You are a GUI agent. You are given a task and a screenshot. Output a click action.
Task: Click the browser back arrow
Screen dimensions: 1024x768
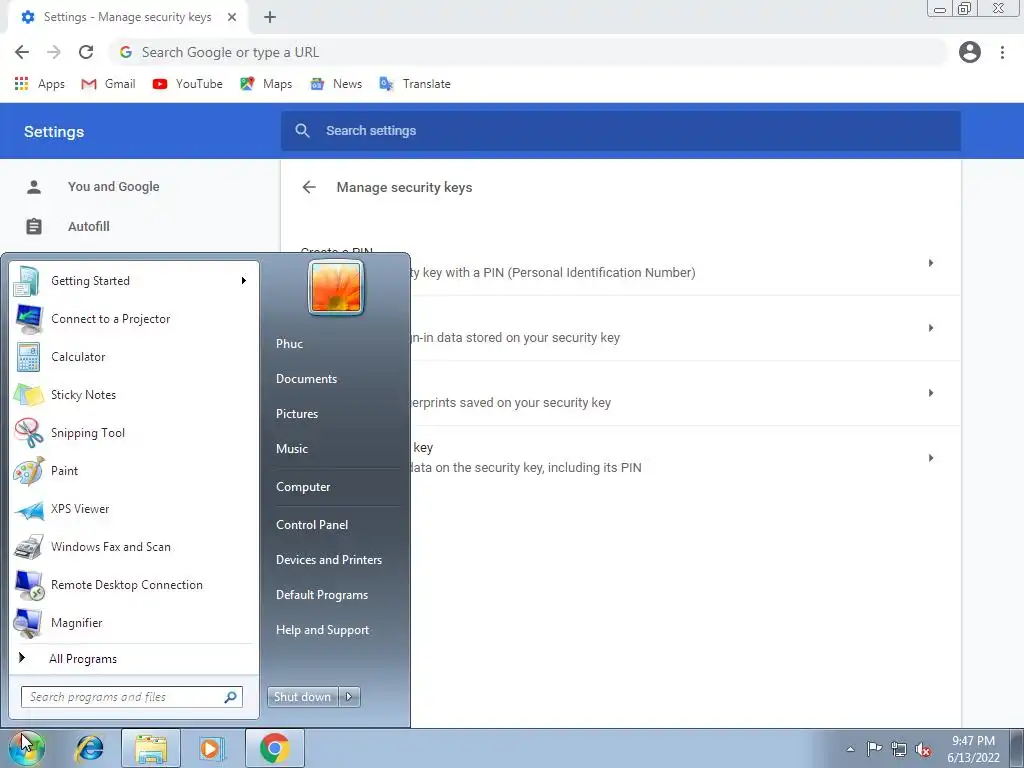(x=22, y=52)
